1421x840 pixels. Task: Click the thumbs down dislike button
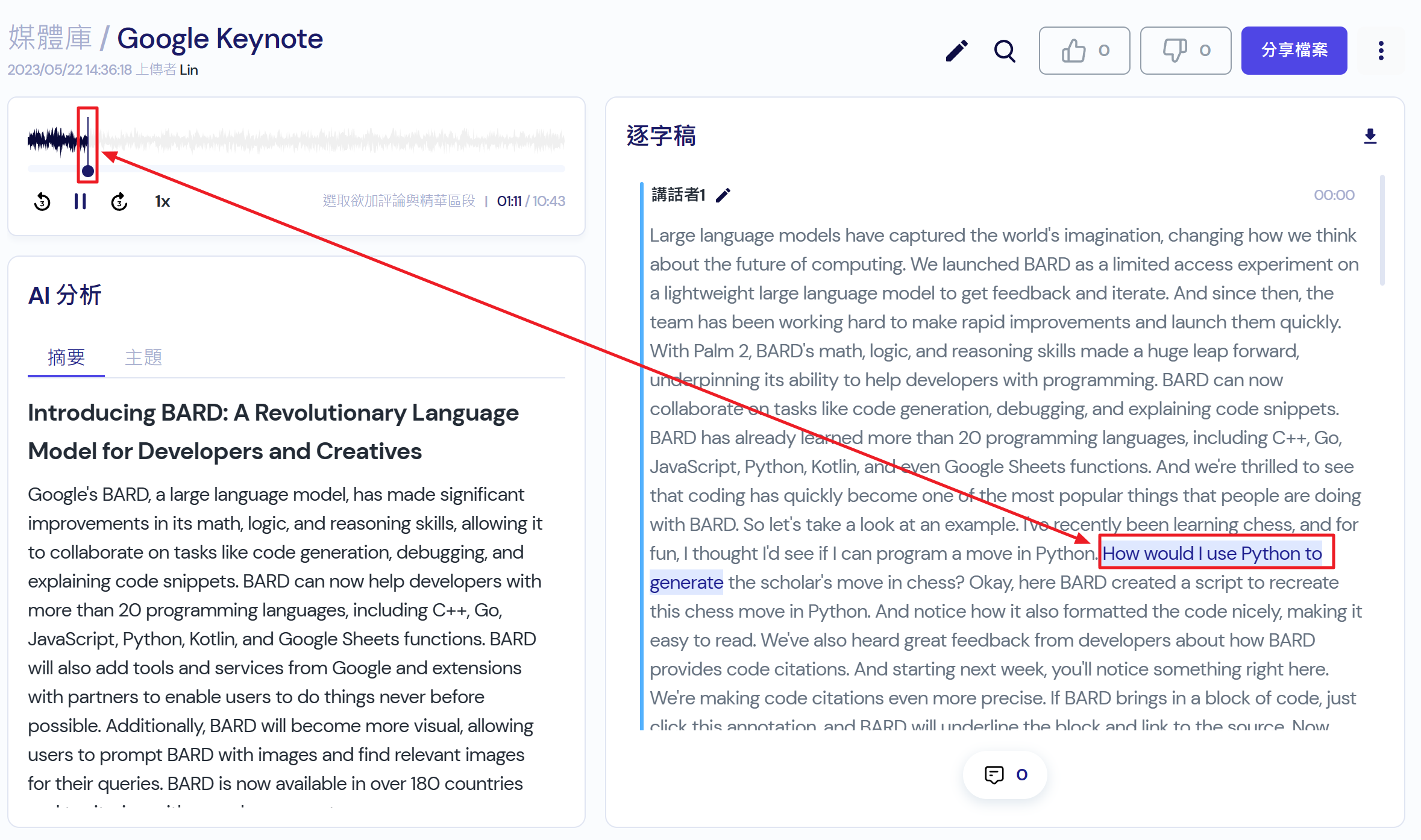click(x=1185, y=51)
